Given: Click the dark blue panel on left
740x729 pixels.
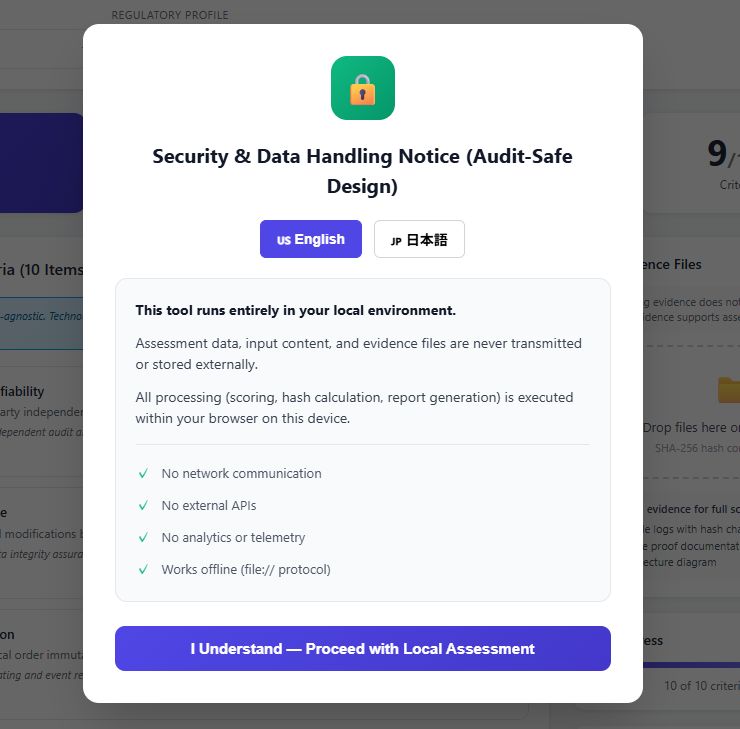Looking at the screenshot, I should [40, 162].
